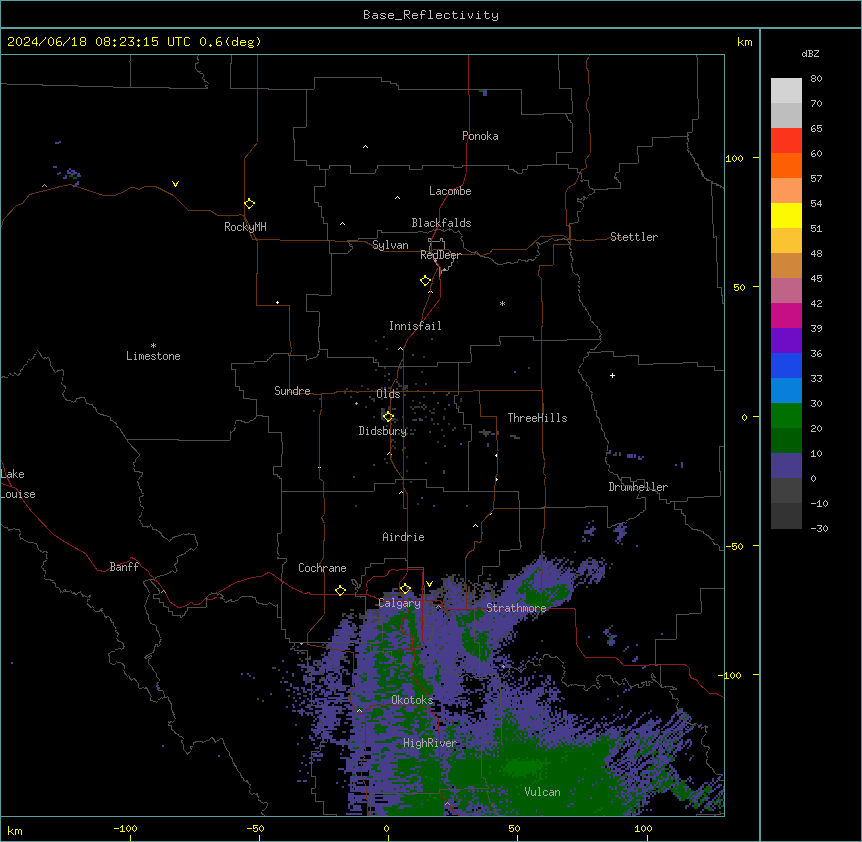Click the orange 57-60 dBZ legend swatch
The width and height of the screenshot is (862, 842).
tap(786, 165)
